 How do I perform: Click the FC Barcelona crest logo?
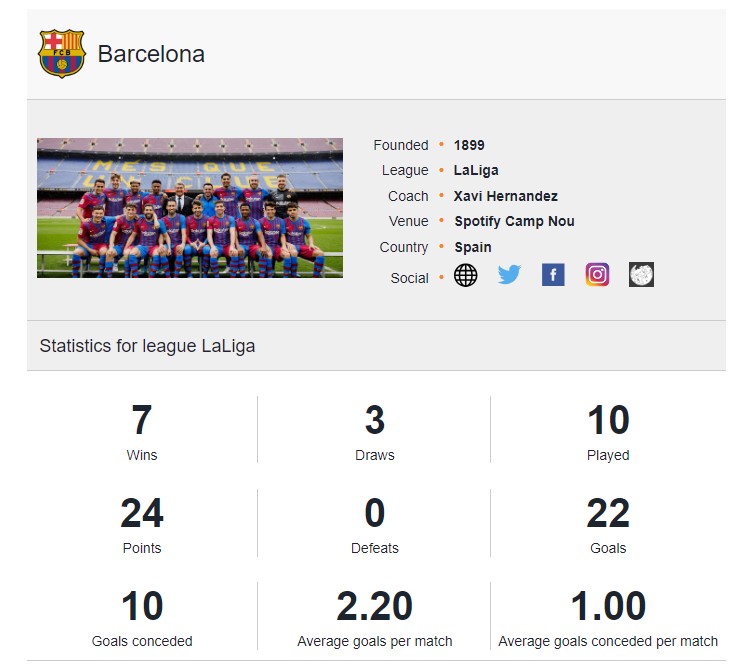[x=62, y=53]
